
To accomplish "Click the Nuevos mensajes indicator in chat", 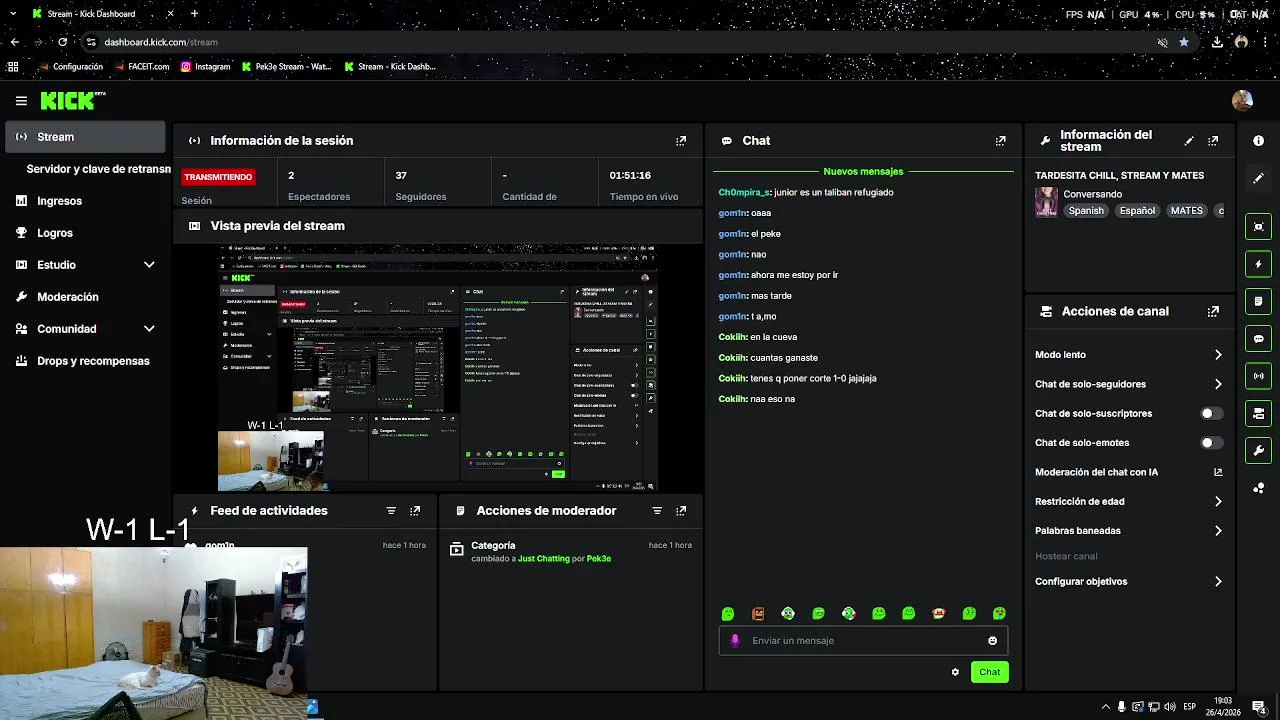I will [863, 172].
